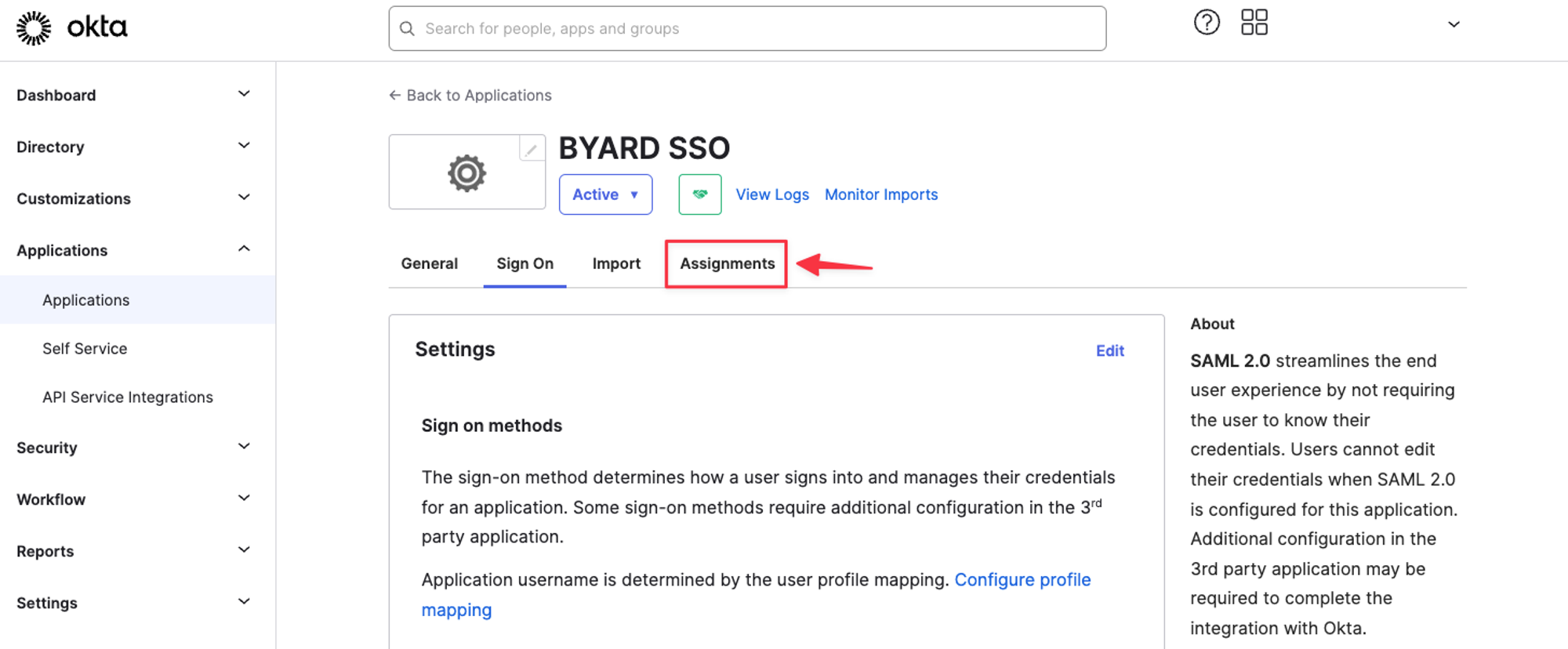Screen dimensions: 1568x649
Task: Expand the Security menu
Action: tap(138, 448)
